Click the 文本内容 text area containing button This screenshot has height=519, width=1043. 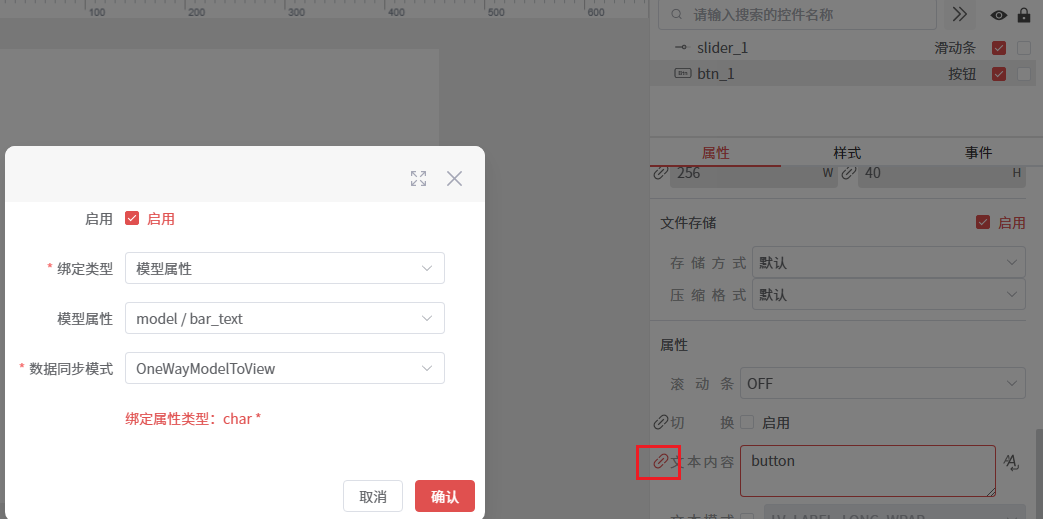pyautogui.click(x=866, y=470)
